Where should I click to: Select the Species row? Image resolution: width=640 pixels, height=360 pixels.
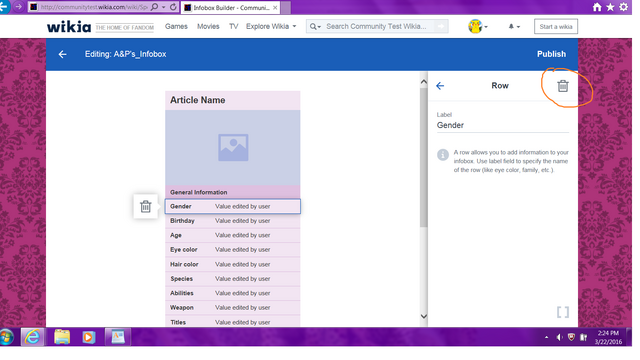(233, 279)
